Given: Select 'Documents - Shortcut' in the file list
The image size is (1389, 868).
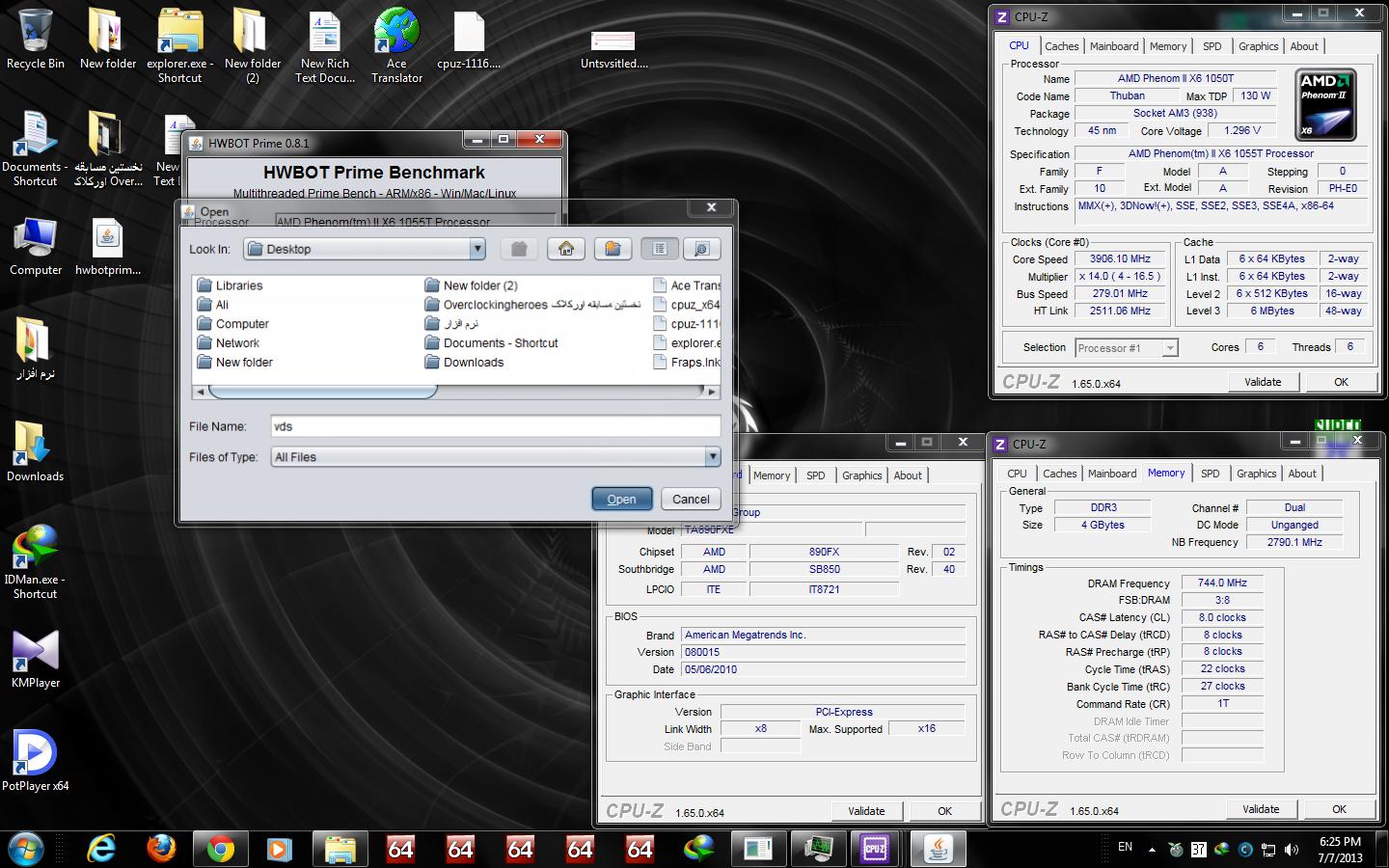Looking at the screenshot, I should pos(491,343).
